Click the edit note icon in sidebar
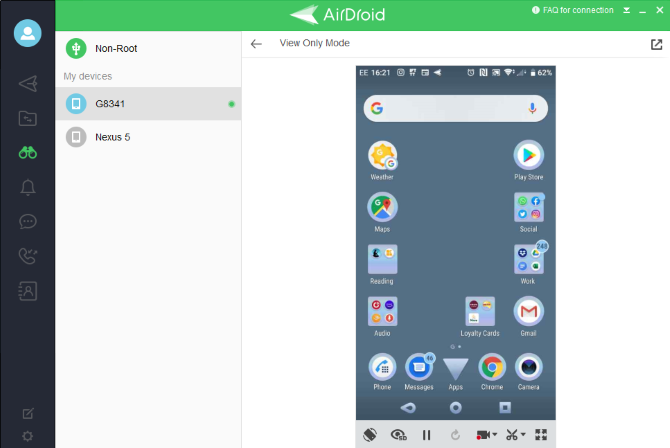Screen dimensions: 670x448 [x=28, y=413]
